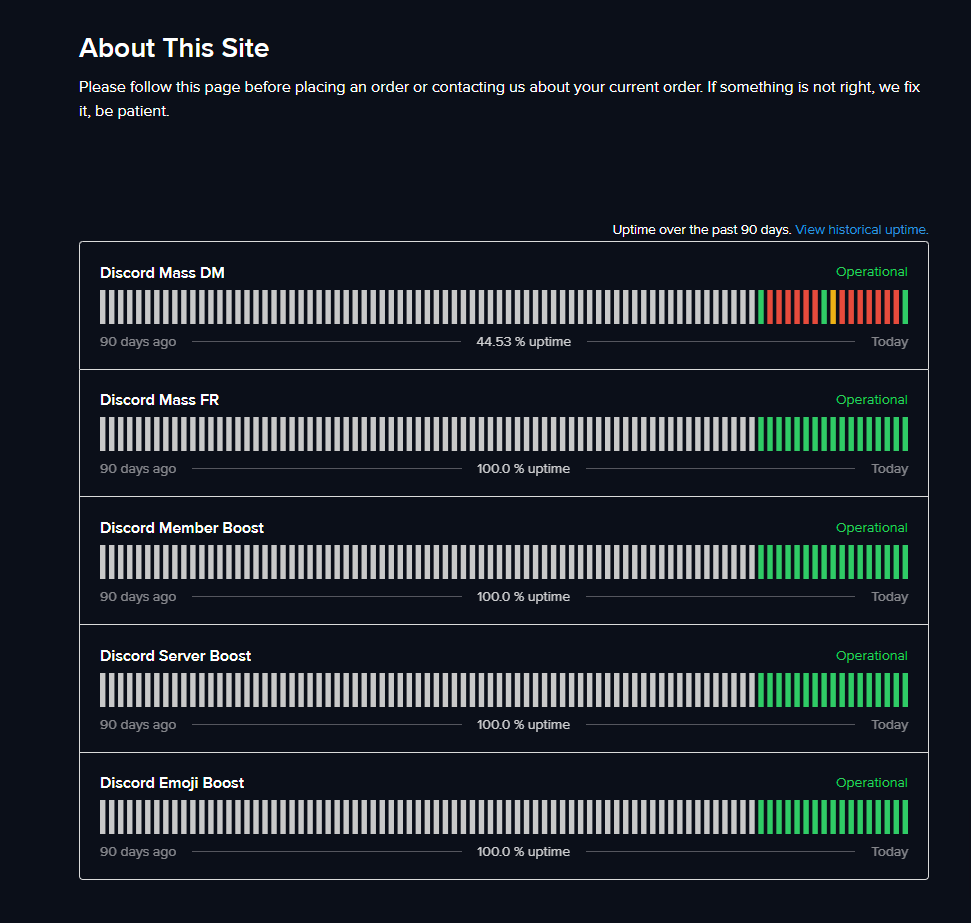Select the oldest gray bar in Discord Mass DM chart
This screenshot has height=923, width=971.
coord(103,307)
